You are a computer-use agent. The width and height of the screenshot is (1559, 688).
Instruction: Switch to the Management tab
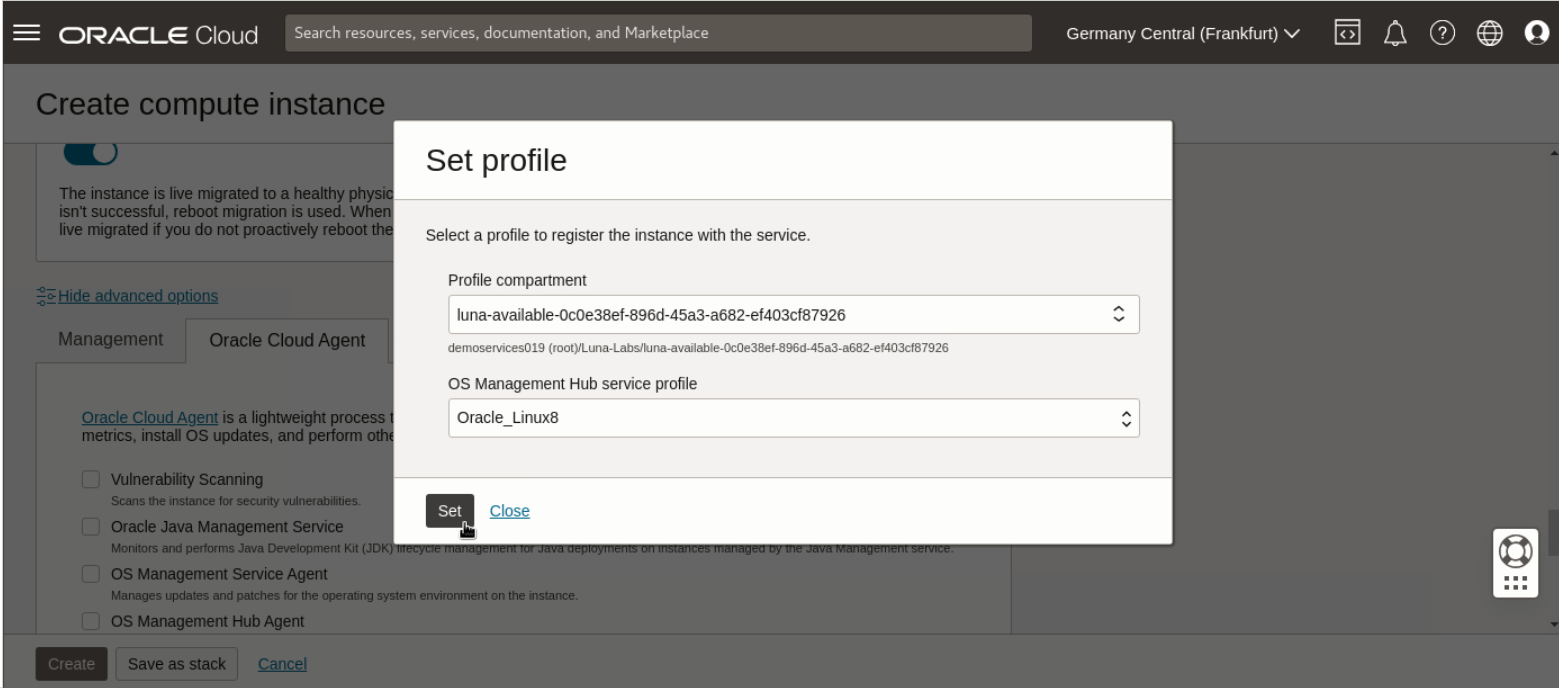(111, 339)
